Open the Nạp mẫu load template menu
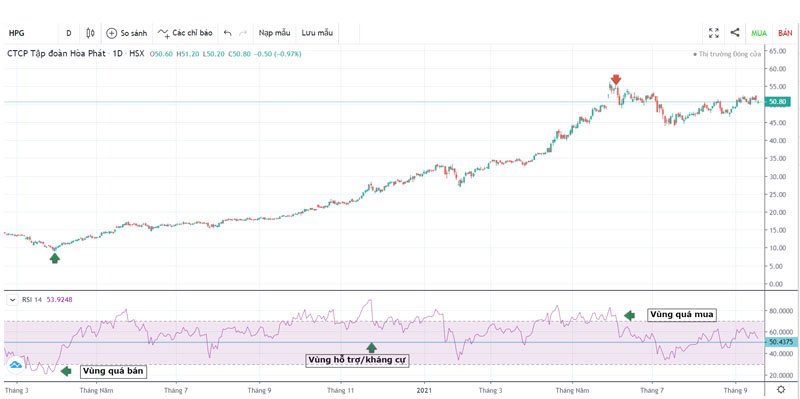The width and height of the screenshot is (800, 399). tap(274, 33)
